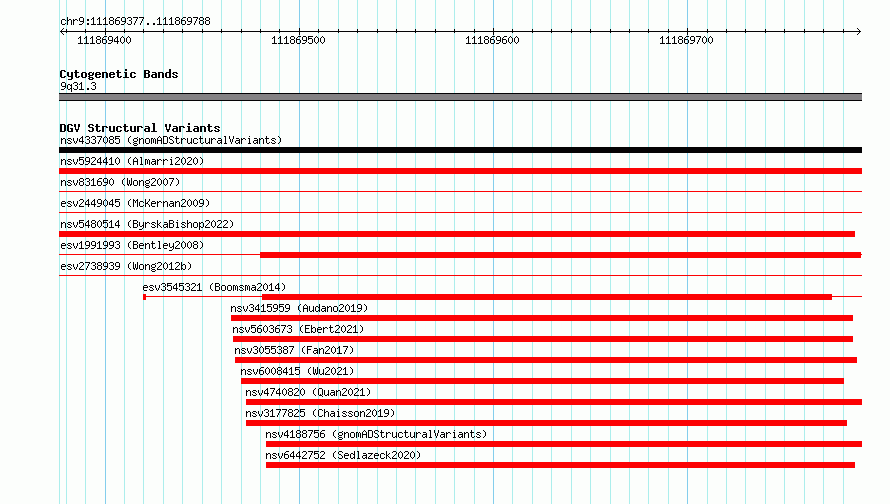Click the nsv3415959 (Audano2019) label
This screenshot has height=504, width=890.
299,308
